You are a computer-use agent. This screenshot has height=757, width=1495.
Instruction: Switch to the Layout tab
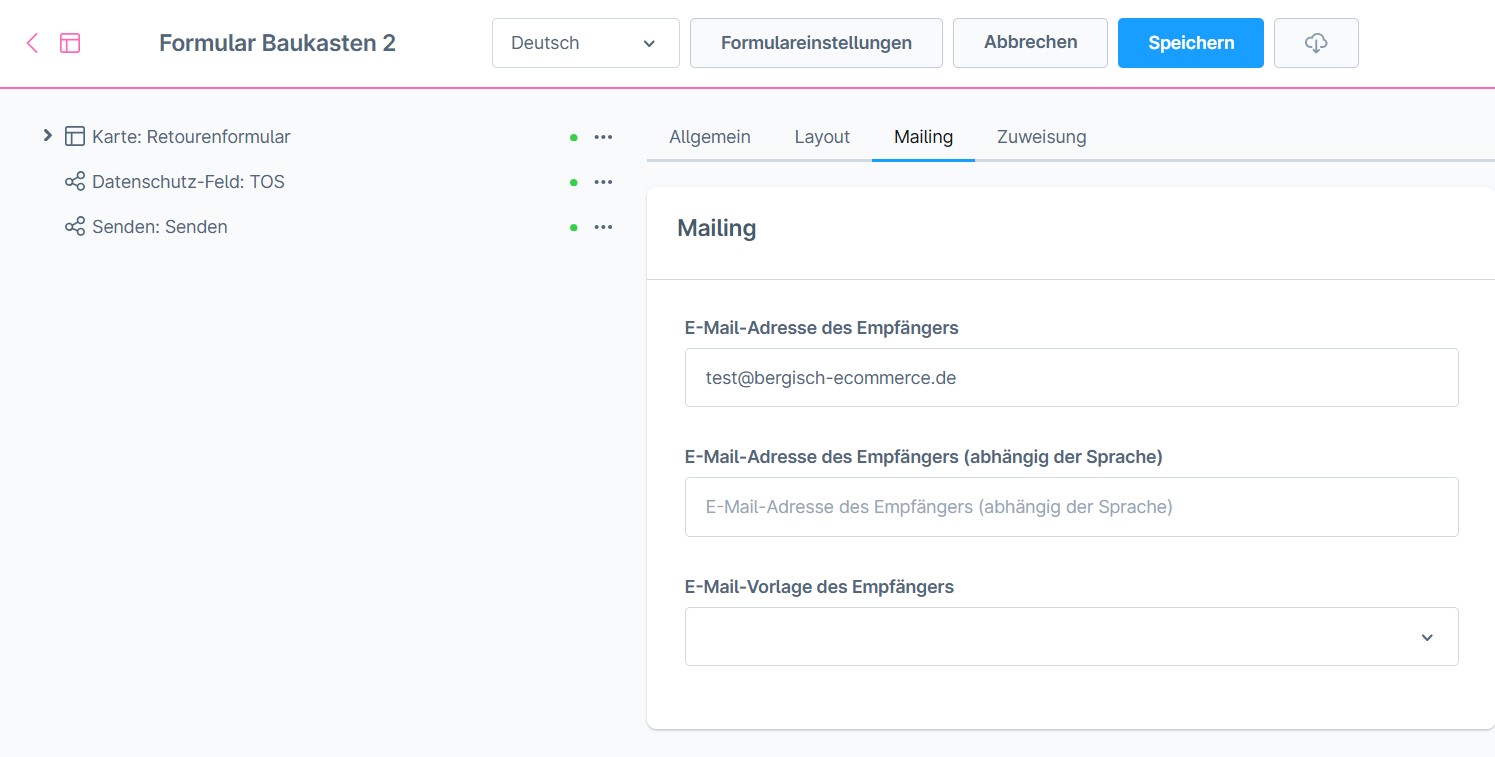click(822, 137)
